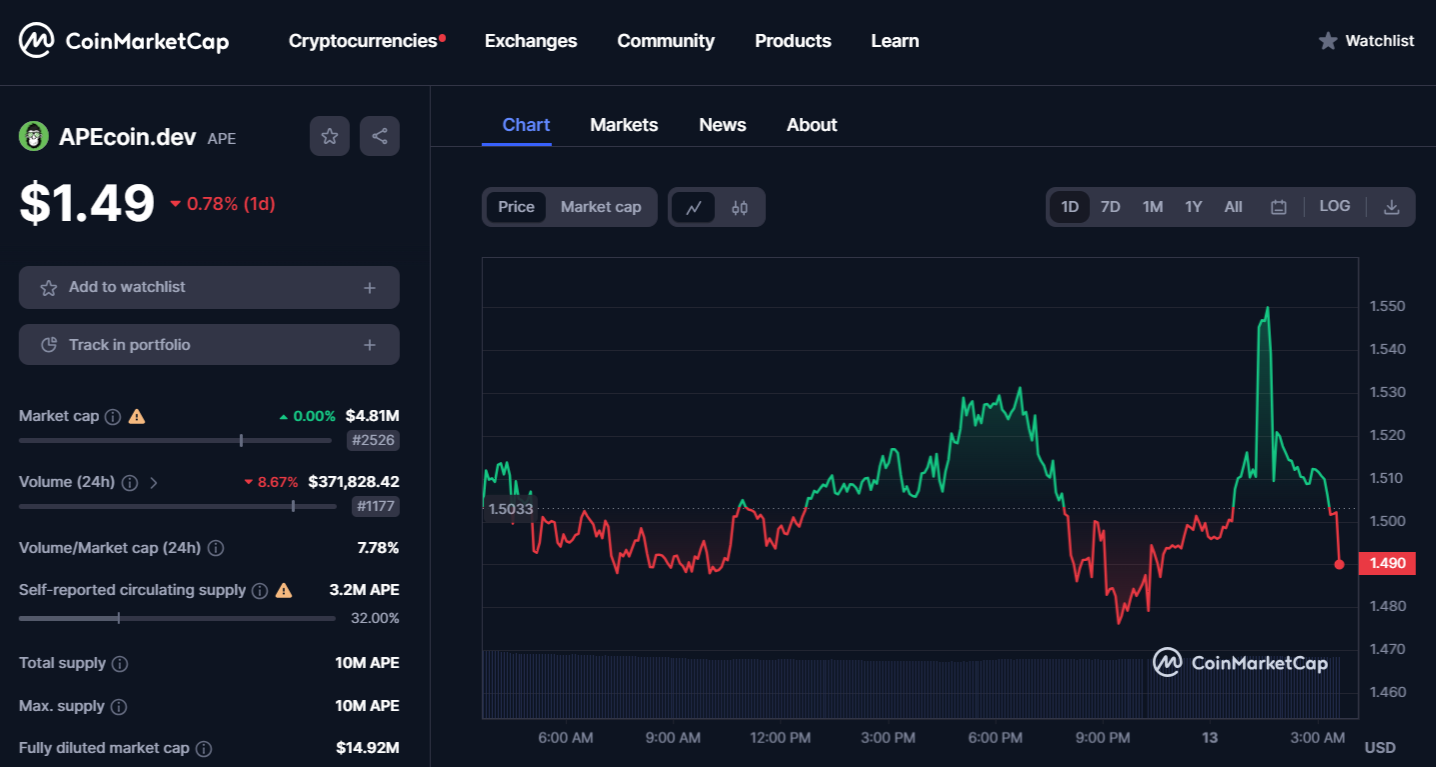Click the $371,828.42 volume value

(x=354, y=482)
